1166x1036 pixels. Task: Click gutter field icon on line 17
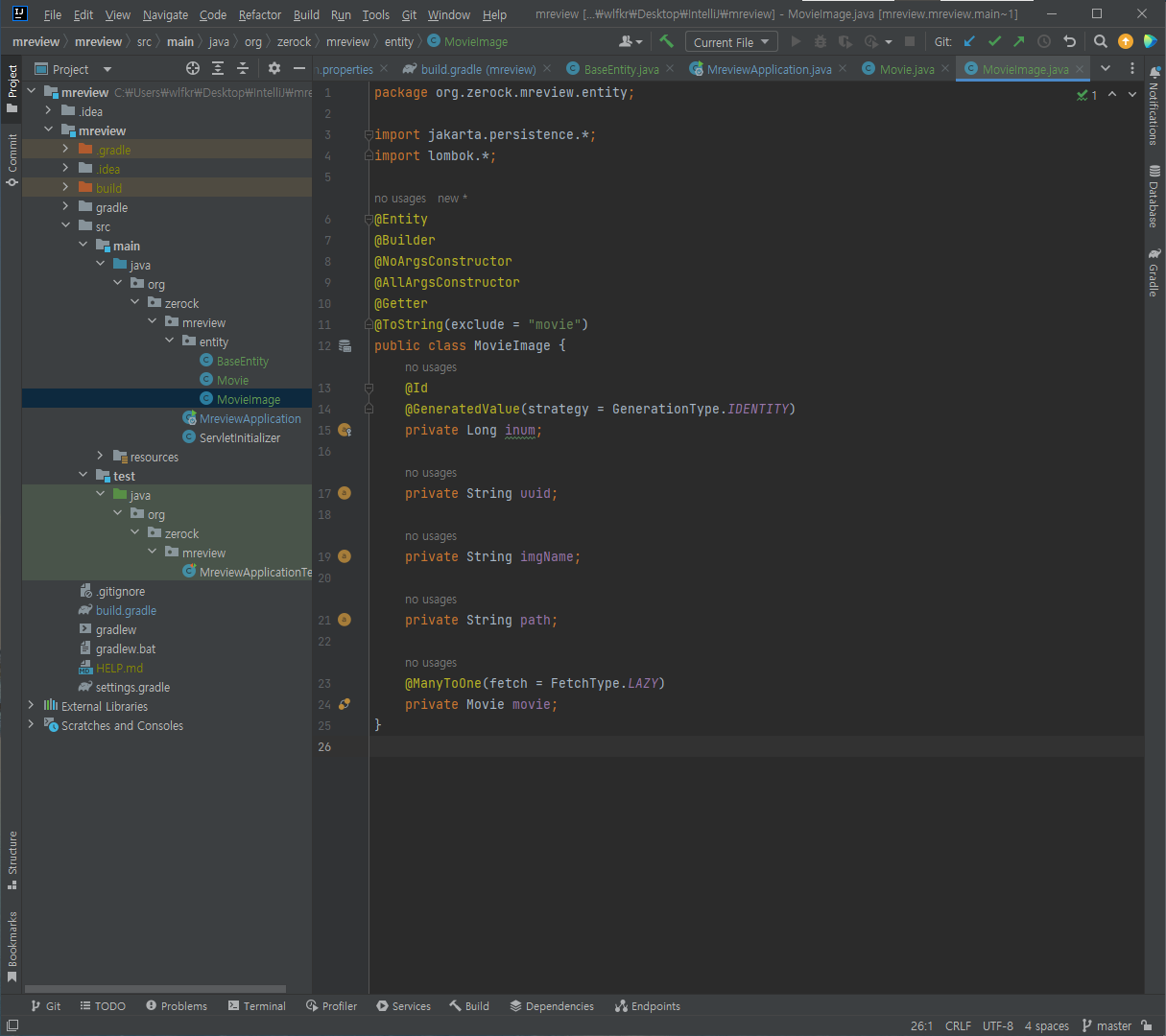click(345, 493)
